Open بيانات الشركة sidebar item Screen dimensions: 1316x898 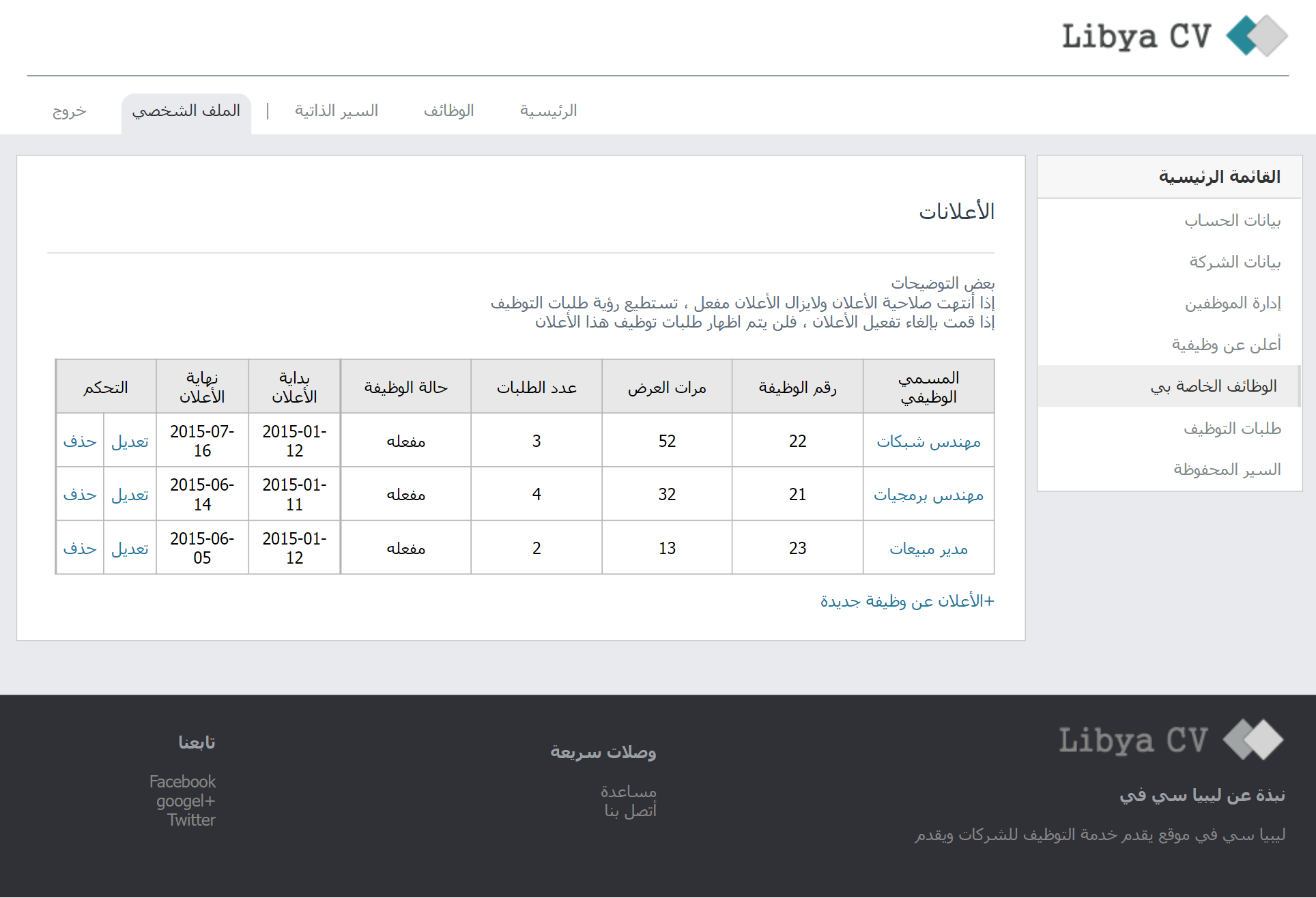coord(1234,262)
